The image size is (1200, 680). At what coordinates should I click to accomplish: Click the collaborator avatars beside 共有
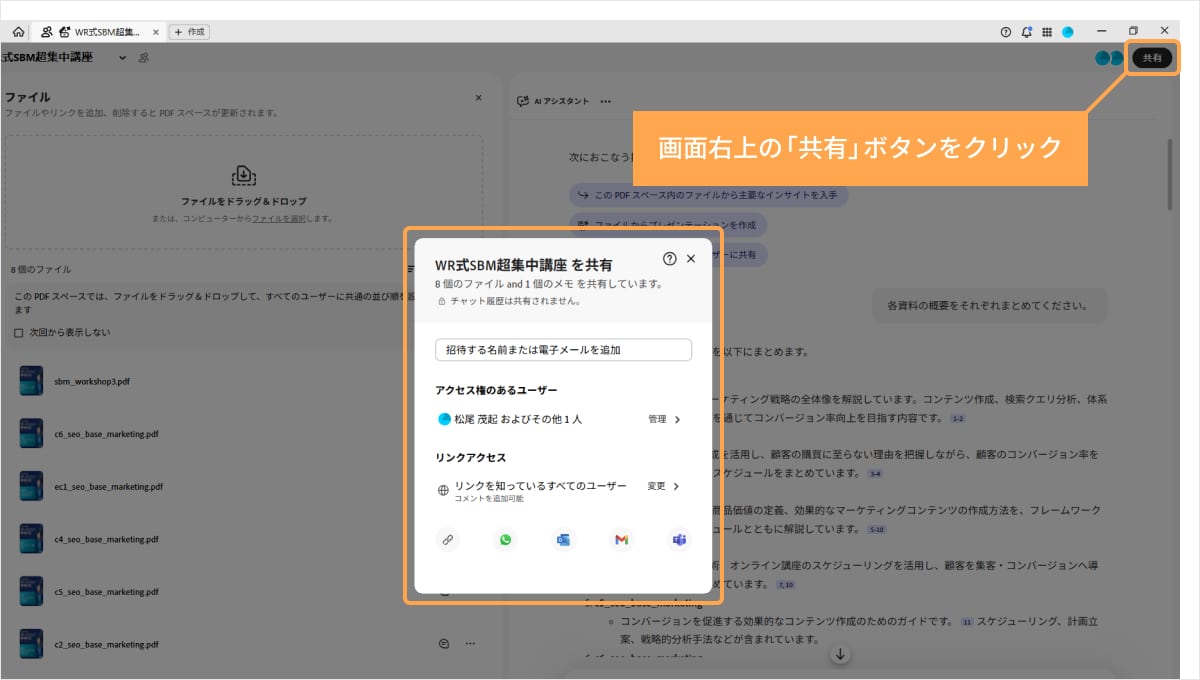1109,58
